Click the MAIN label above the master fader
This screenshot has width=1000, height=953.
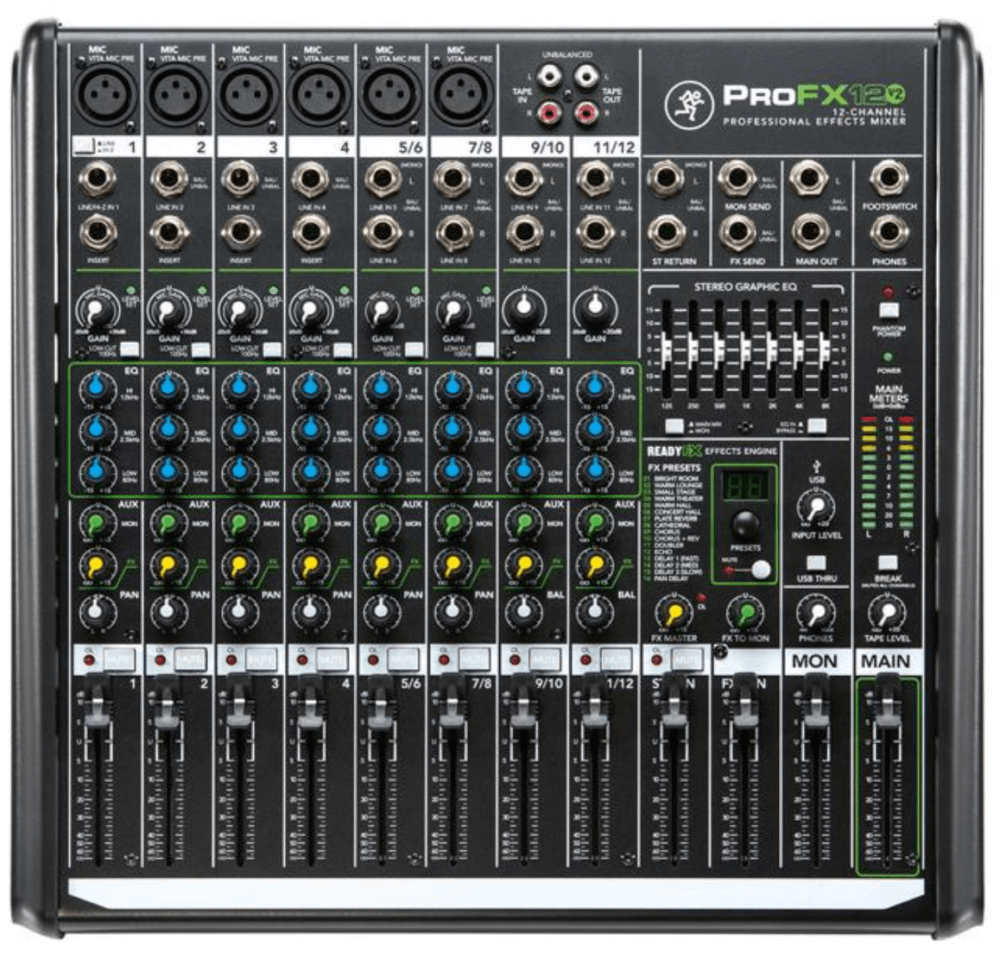coord(886,661)
